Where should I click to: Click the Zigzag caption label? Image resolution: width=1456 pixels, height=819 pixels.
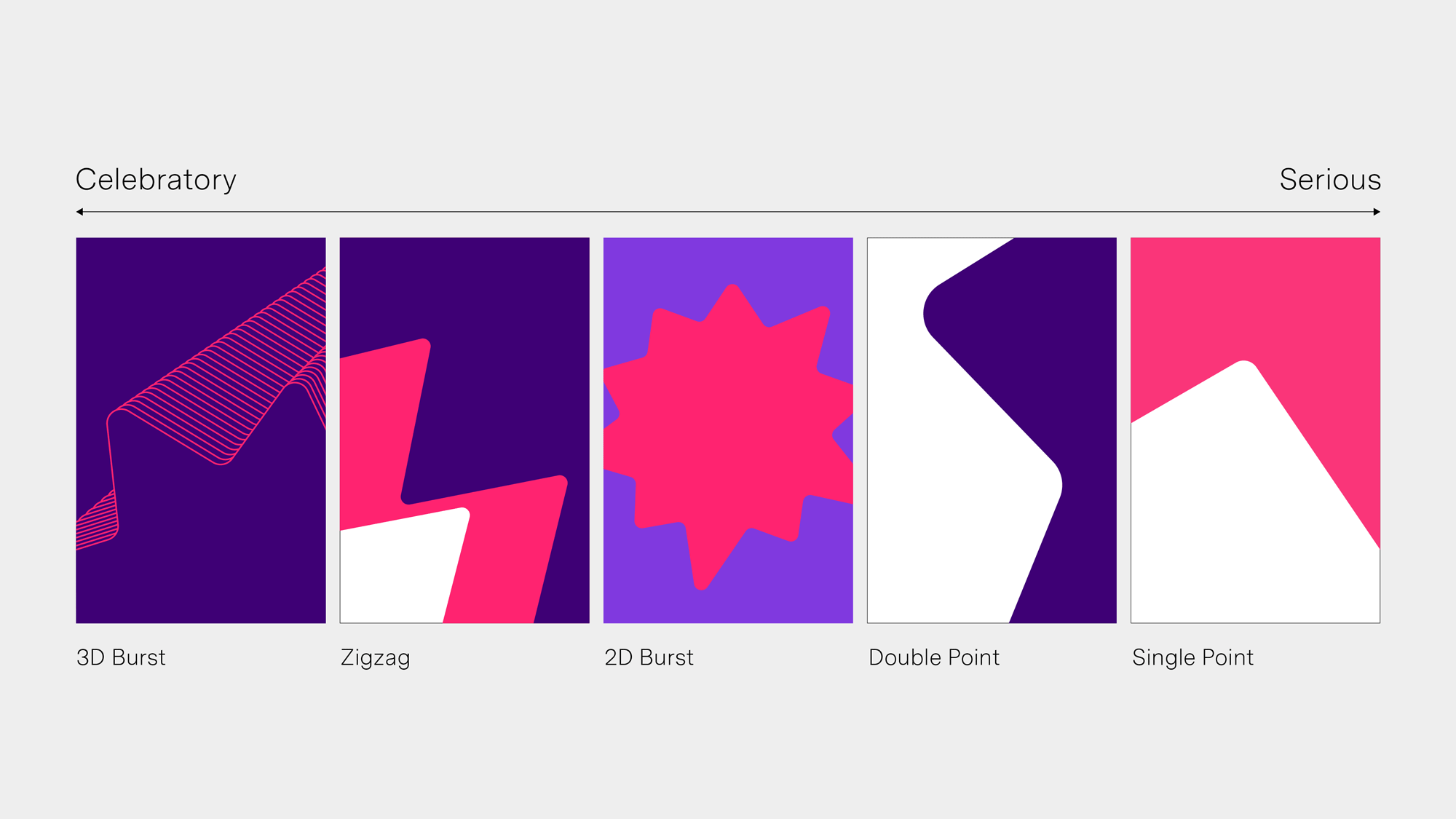pos(375,658)
